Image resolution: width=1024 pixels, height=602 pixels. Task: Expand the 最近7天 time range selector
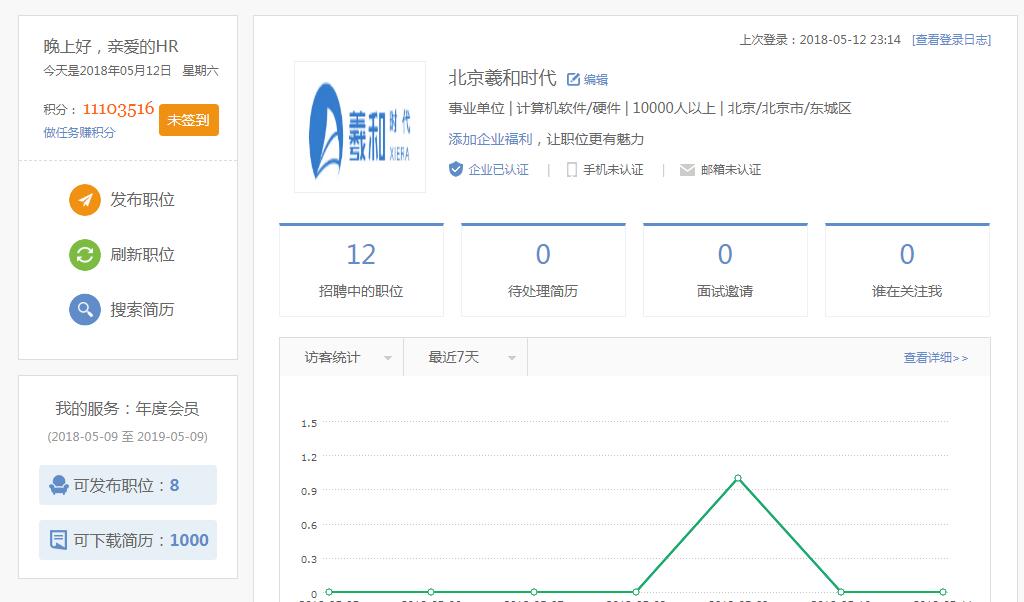(x=472, y=357)
